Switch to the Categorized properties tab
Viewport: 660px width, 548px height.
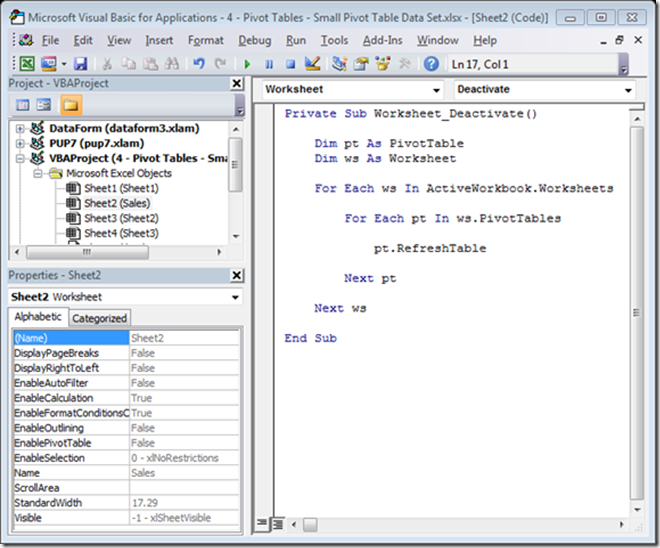(100, 318)
